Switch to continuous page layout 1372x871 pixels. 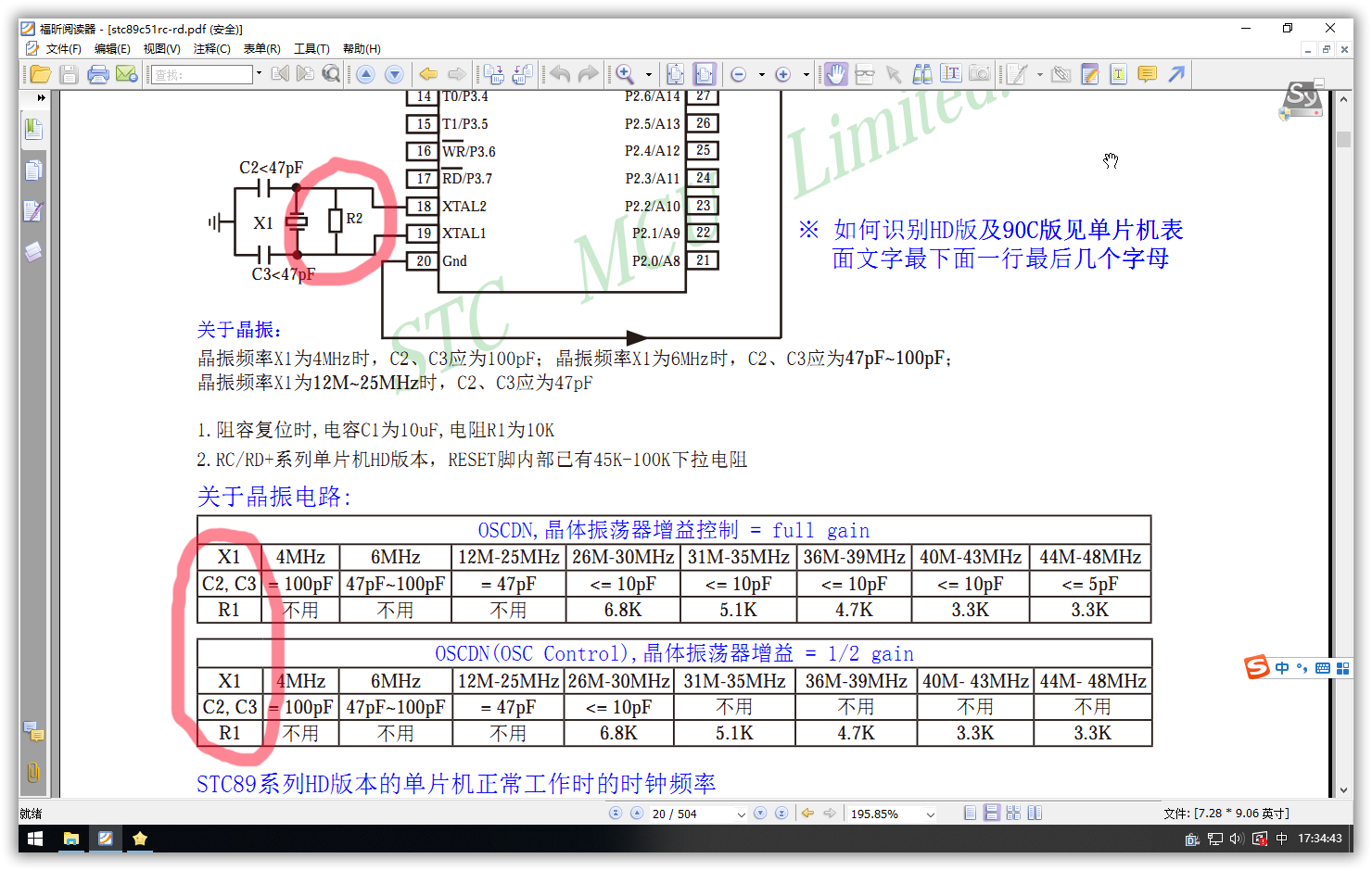[992, 814]
